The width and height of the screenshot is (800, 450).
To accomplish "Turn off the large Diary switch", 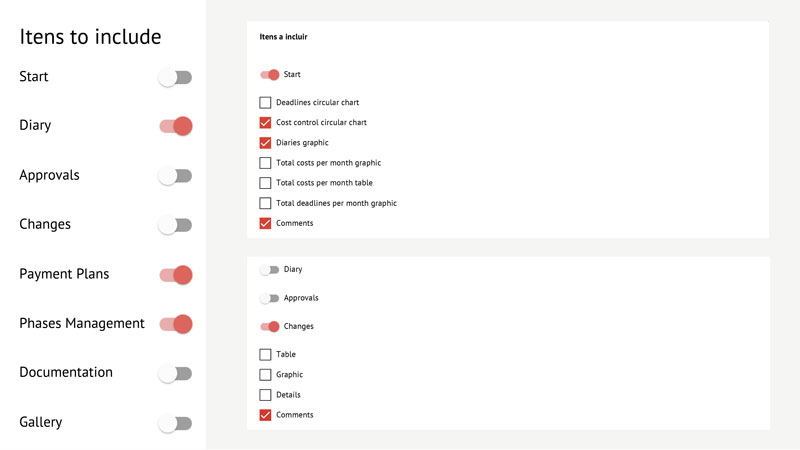I will (x=175, y=126).
